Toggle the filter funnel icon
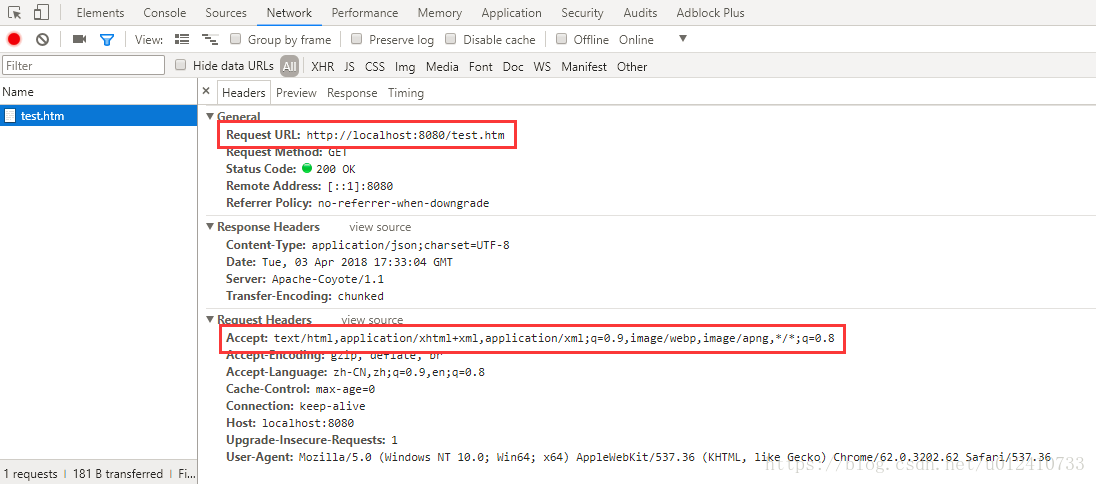 [x=106, y=39]
